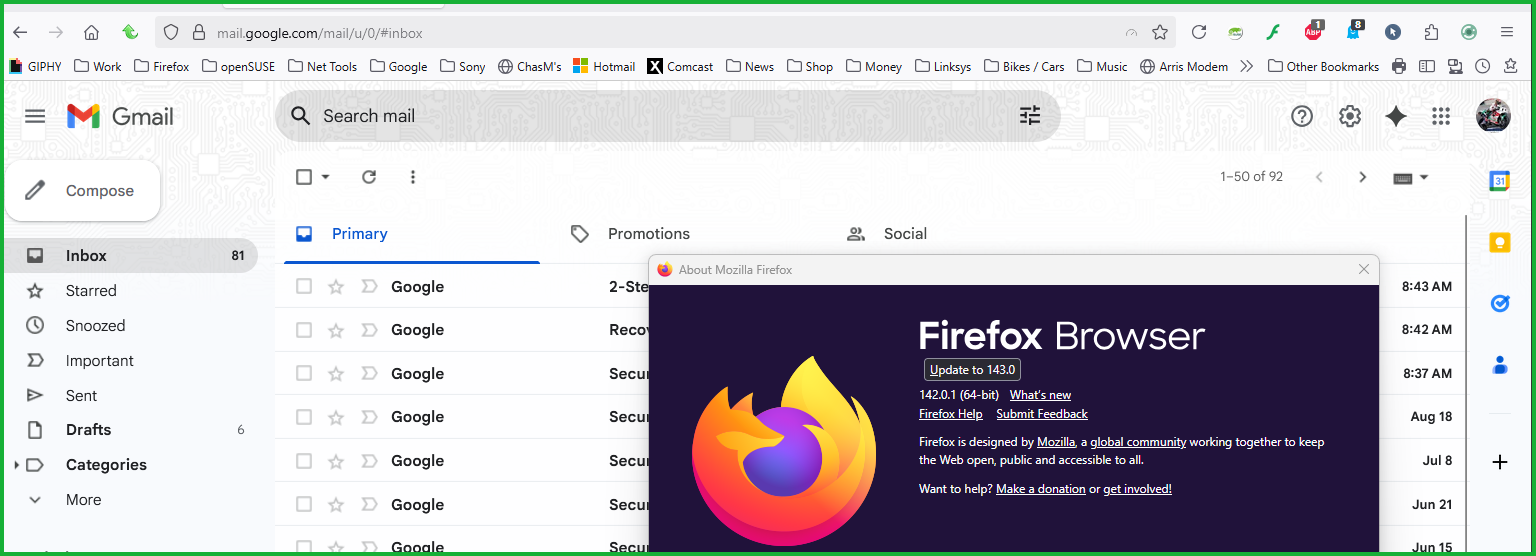Open Google apps grid
This screenshot has width=1536, height=556.
(x=1441, y=116)
